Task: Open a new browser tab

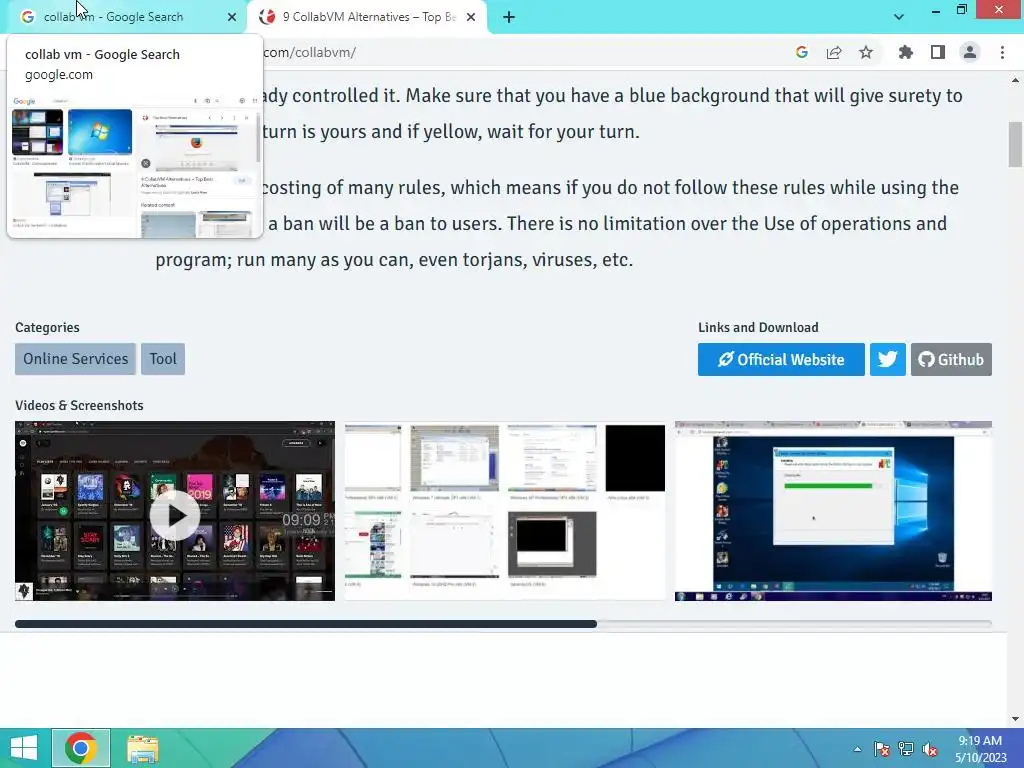Action: point(509,17)
